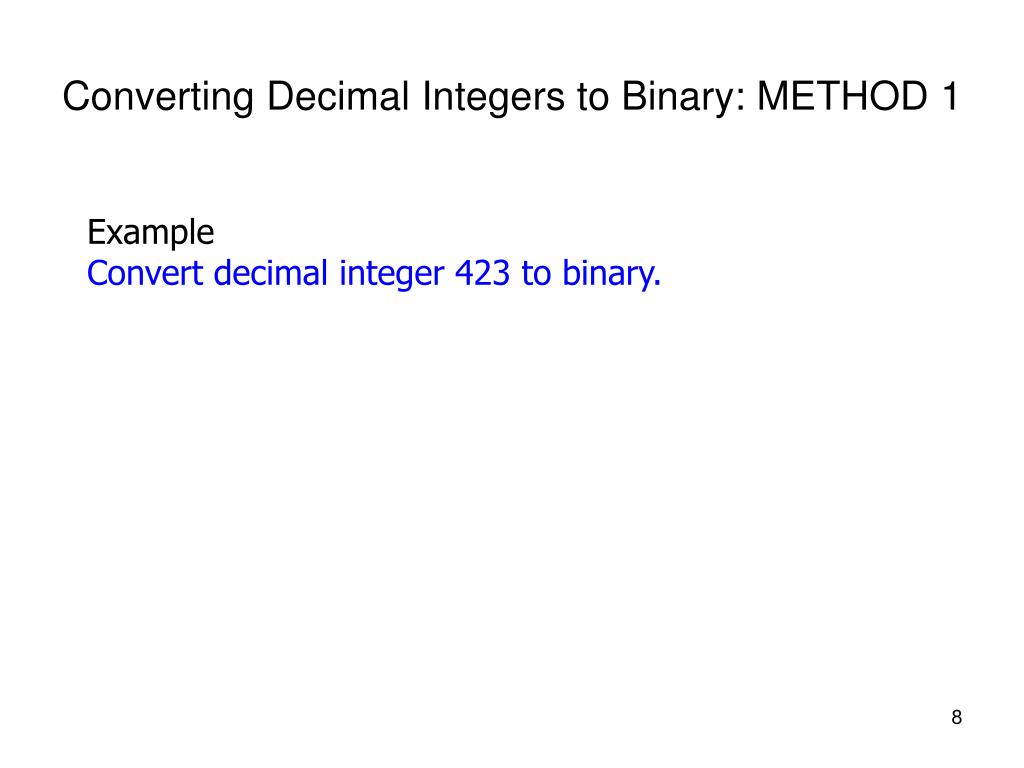
Task: Click the black "Example" label
Action: click(x=150, y=233)
